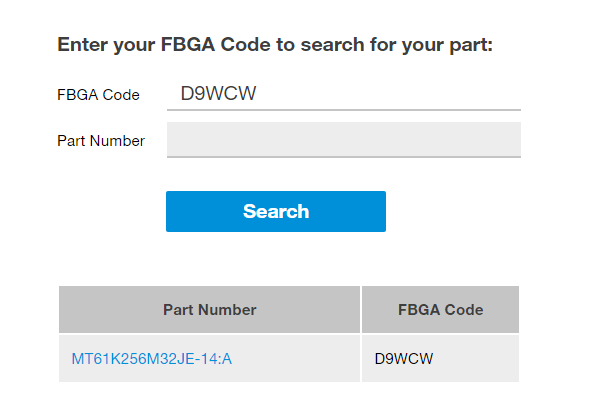Click the word Search on the button
The height and width of the screenshot is (409, 605).
276,211
